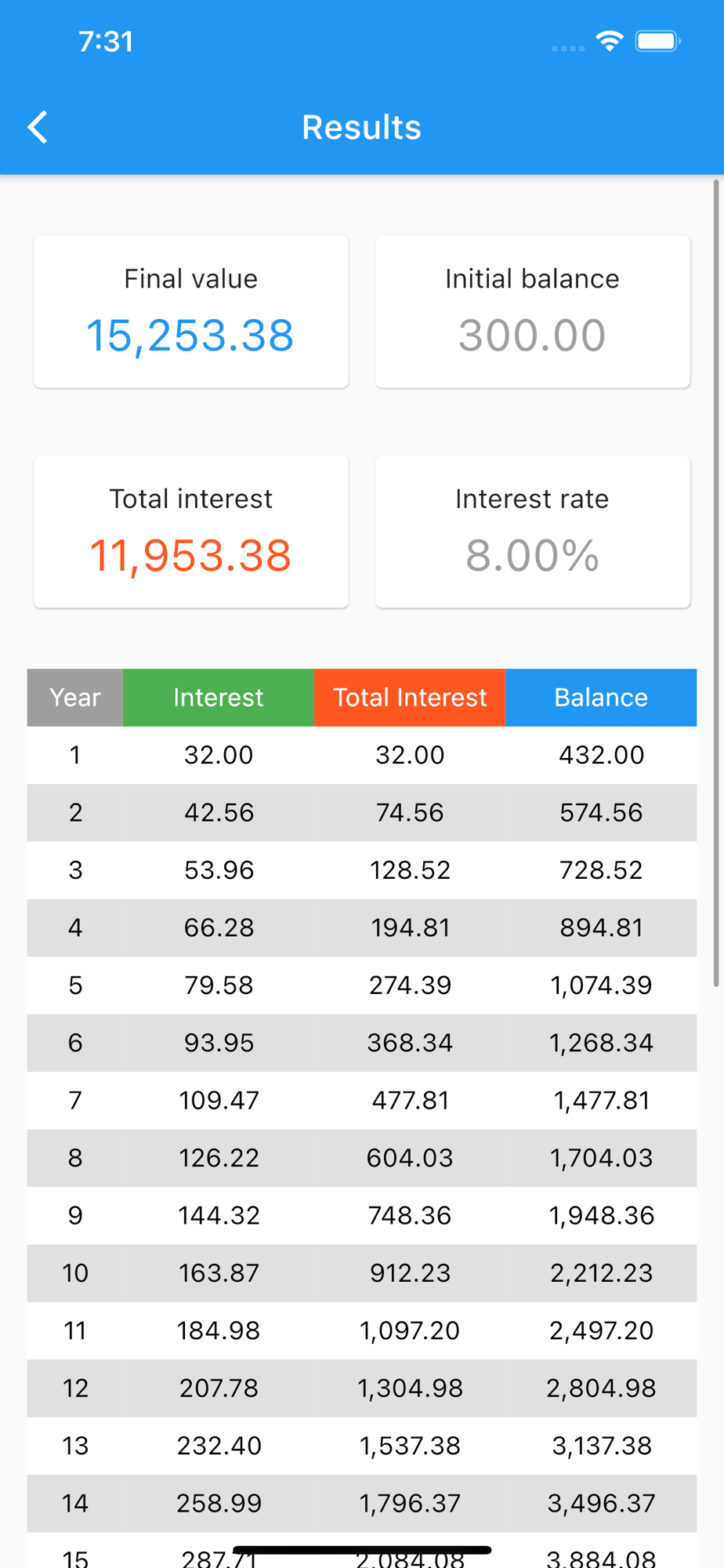This screenshot has width=724, height=1568.
Task: Select the Year 14 row number
Action: coord(75,1504)
